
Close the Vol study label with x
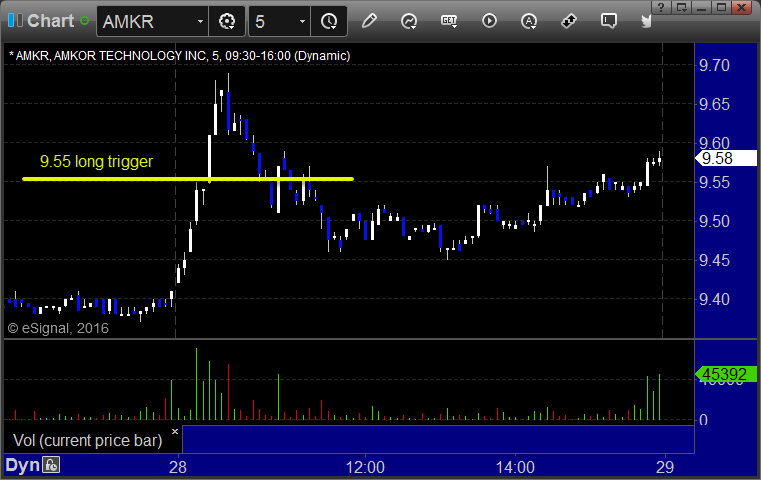[x=175, y=431]
